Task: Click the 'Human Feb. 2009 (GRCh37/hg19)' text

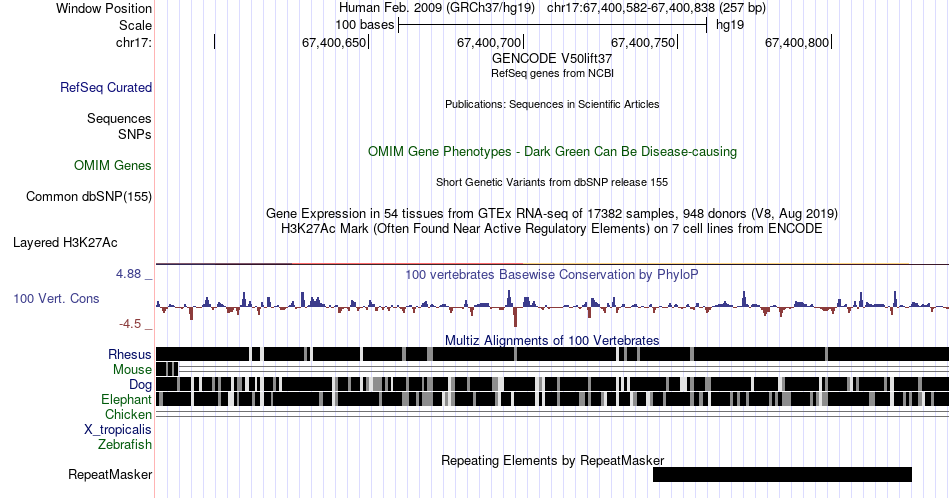Action: click(x=437, y=8)
